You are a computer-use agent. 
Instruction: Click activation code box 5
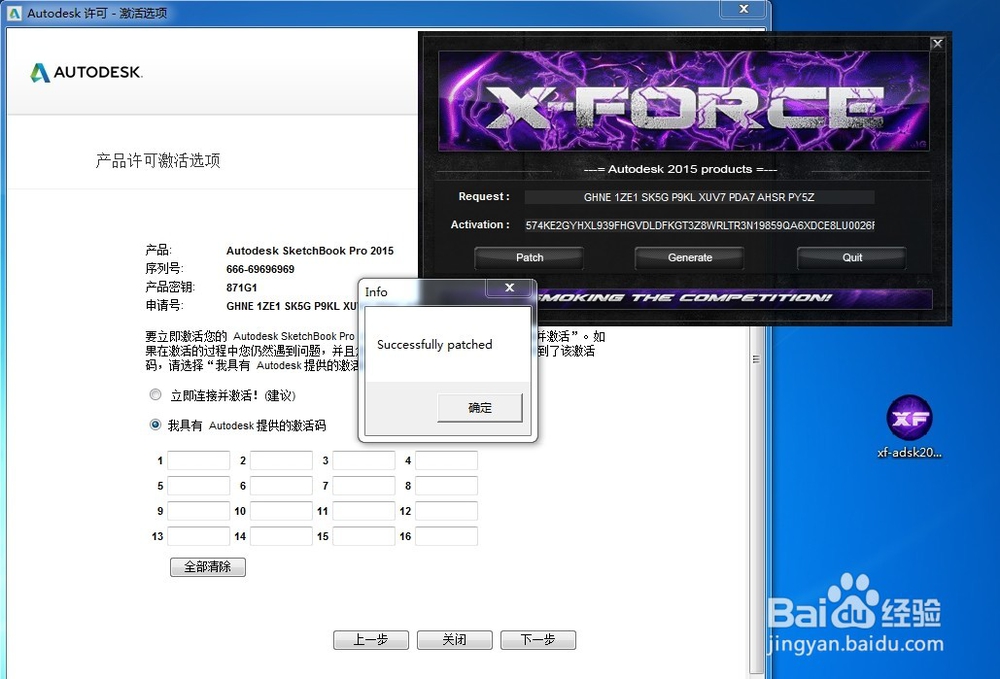(198, 486)
